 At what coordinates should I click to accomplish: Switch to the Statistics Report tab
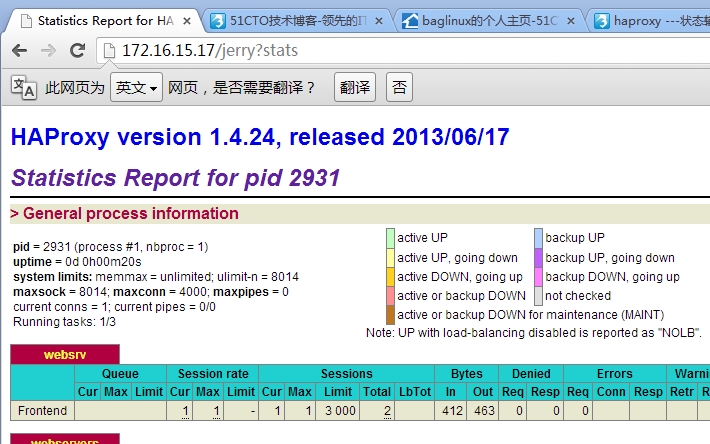click(x=105, y=21)
